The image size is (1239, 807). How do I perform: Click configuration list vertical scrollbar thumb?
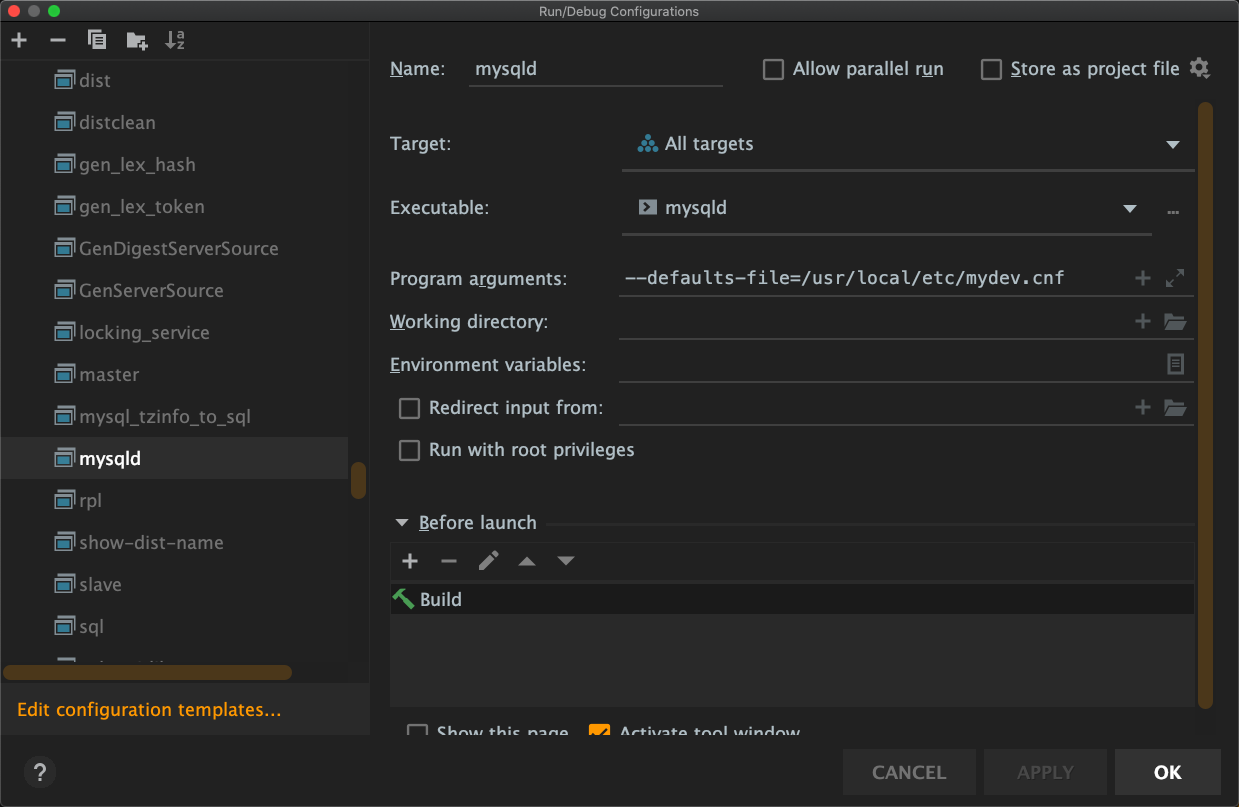358,481
